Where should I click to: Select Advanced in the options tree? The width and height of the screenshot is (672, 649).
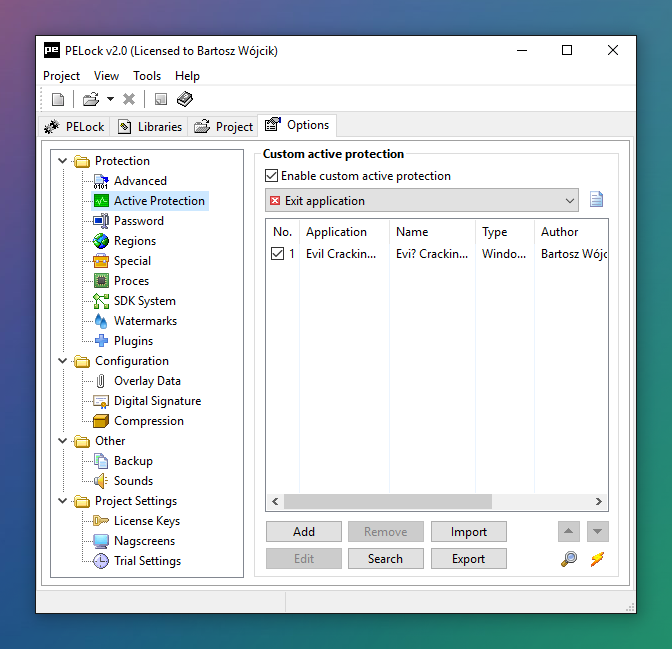coord(140,181)
